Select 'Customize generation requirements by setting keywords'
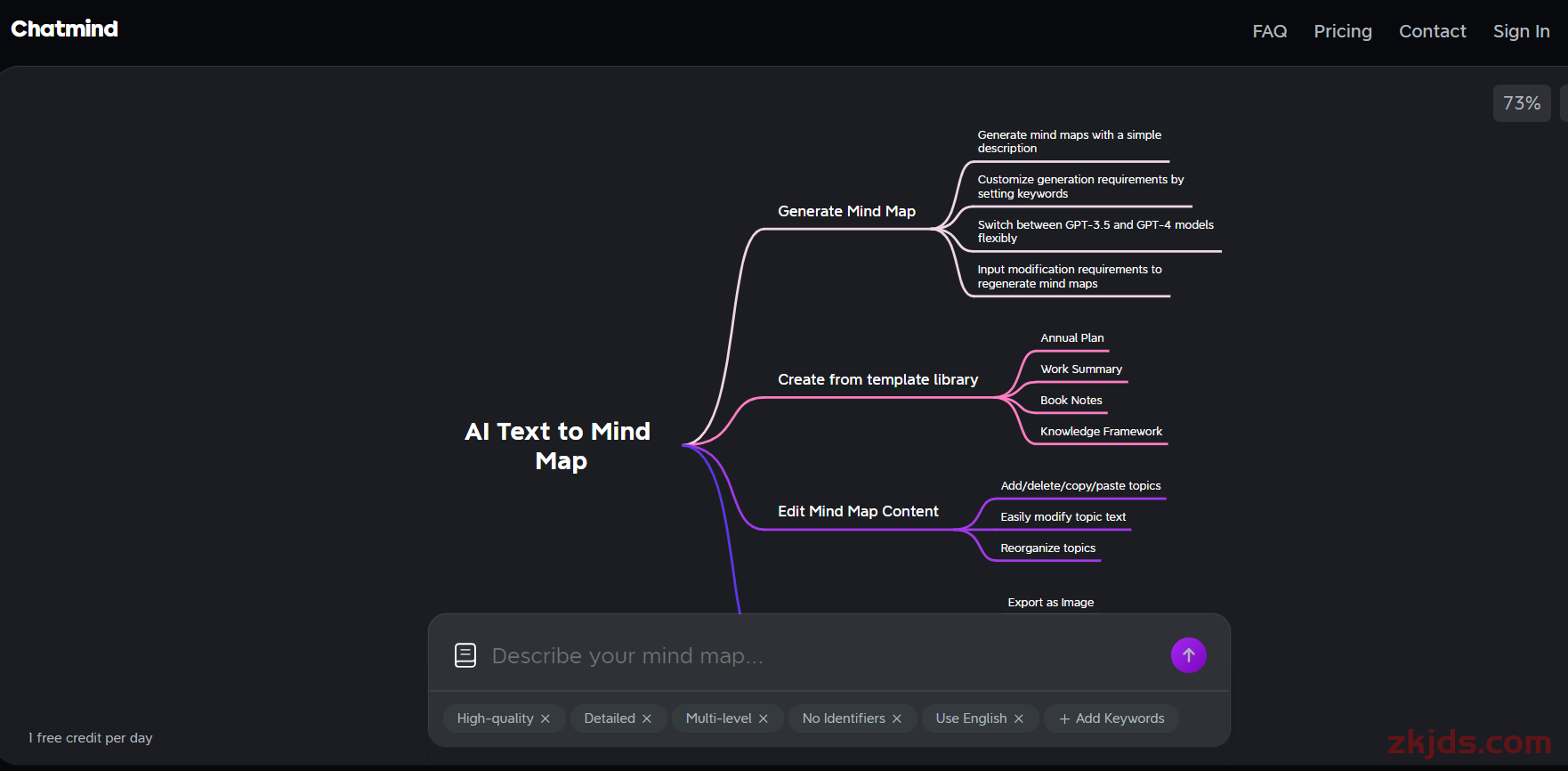The width and height of the screenshot is (1568, 771). 1080,186
